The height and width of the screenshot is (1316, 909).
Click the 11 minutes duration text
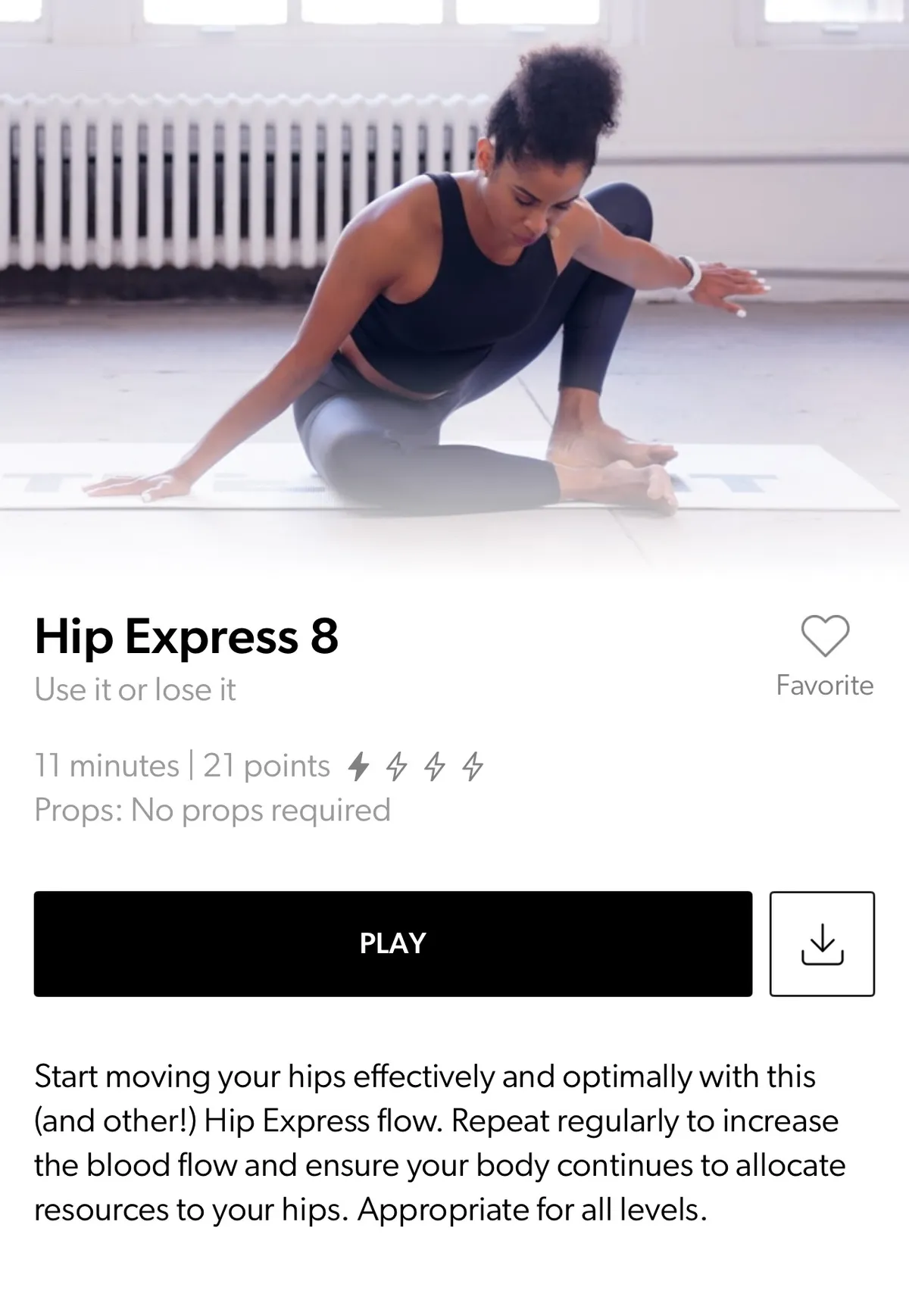point(107,766)
